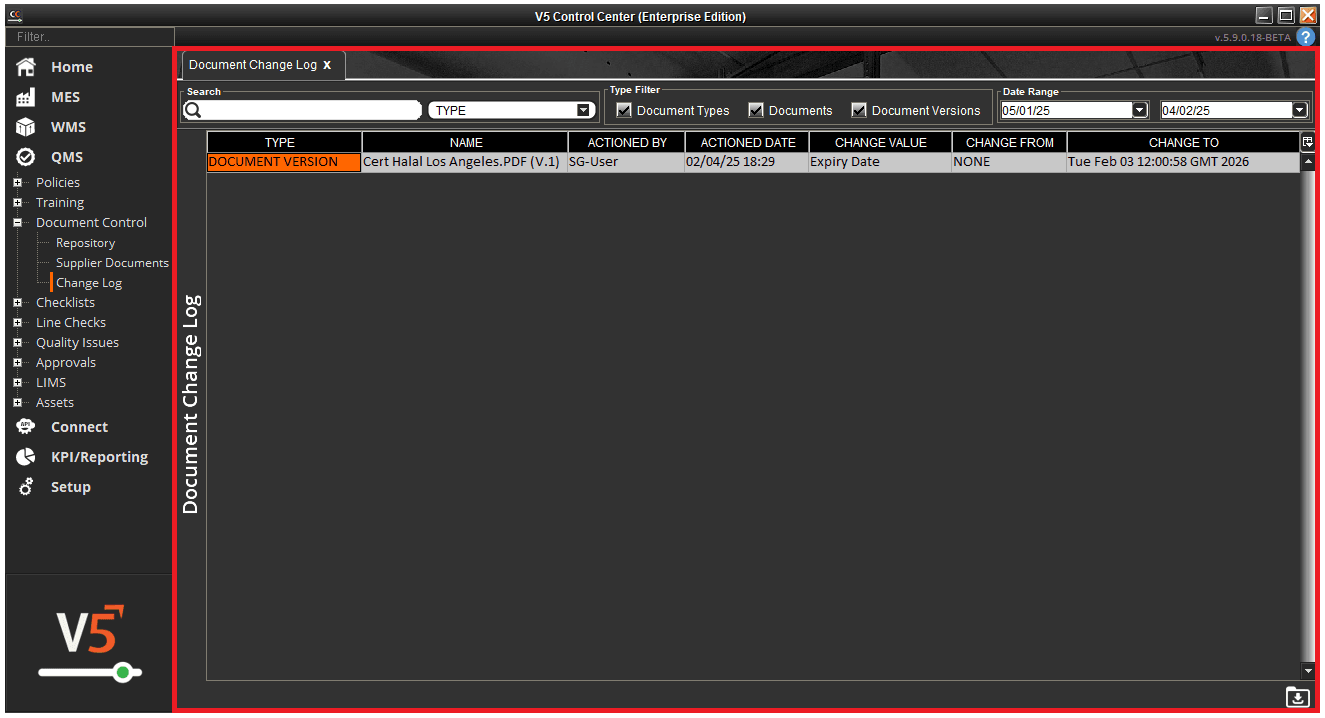Open the TYPE search field dropdown

[x=584, y=111]
